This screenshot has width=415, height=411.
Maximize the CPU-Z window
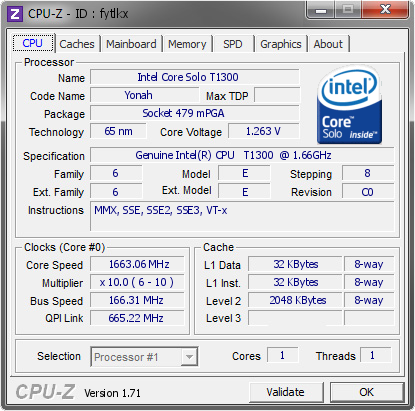pos(348,10)
